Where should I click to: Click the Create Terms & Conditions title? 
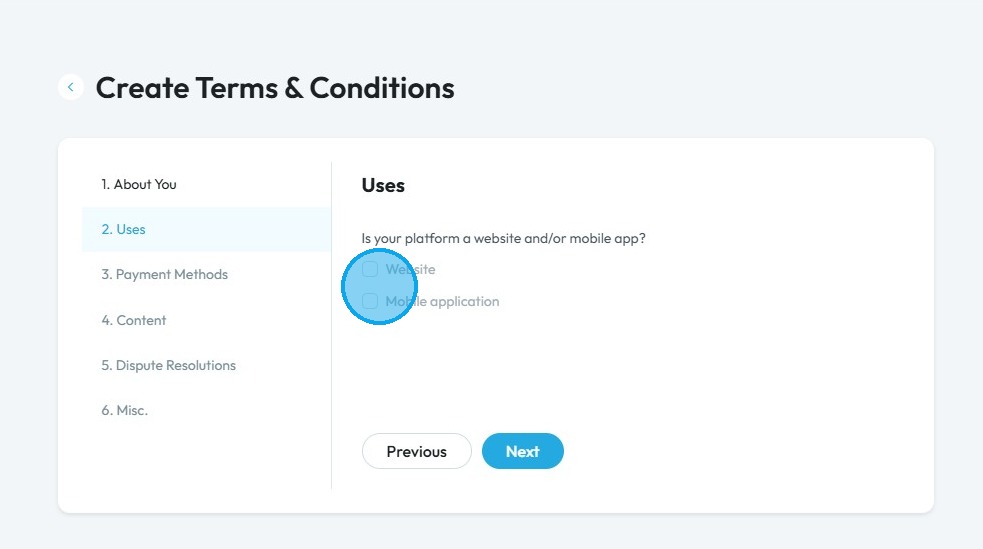coord(275,88)
